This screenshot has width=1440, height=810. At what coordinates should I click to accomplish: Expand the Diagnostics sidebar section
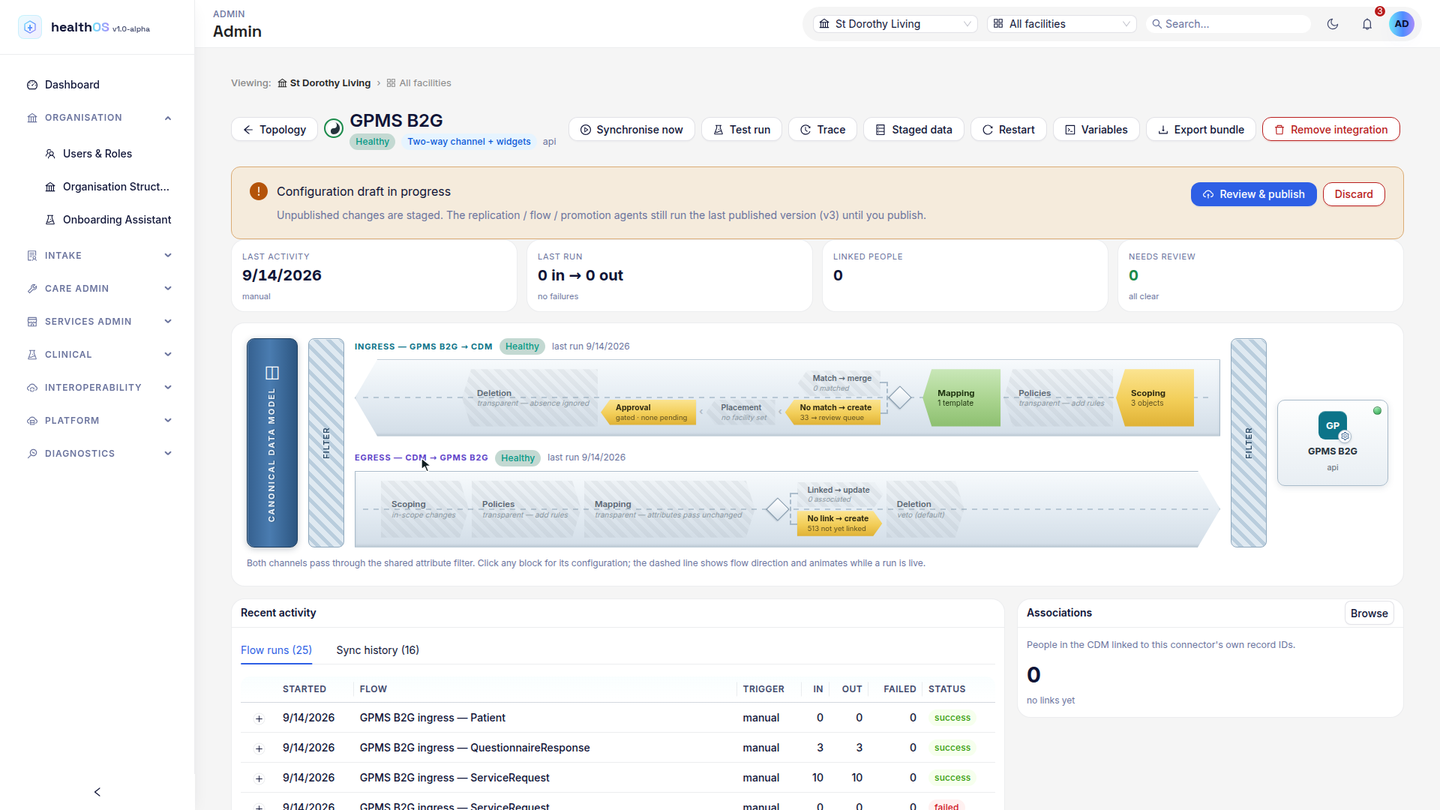pos(97,454)
